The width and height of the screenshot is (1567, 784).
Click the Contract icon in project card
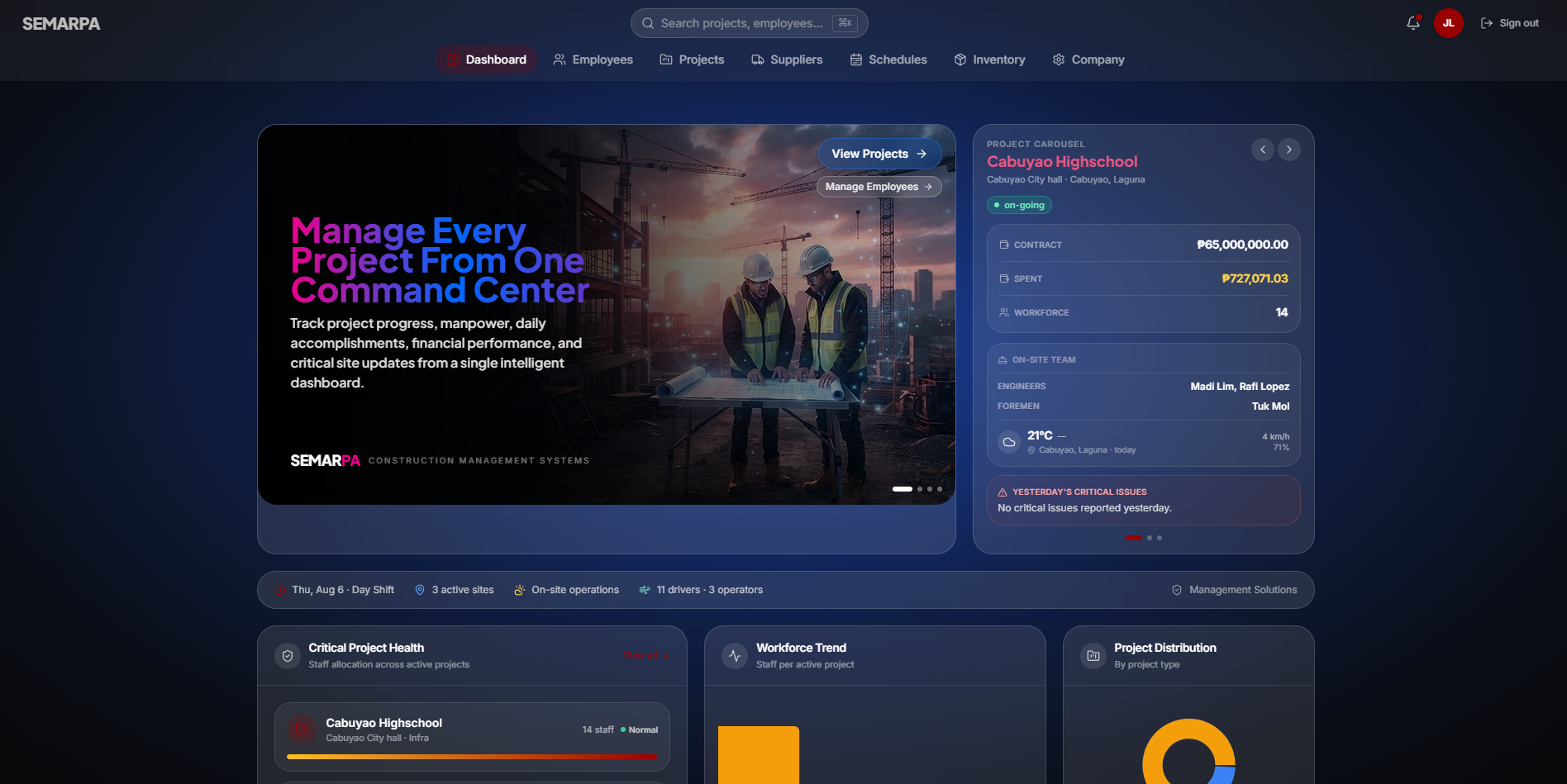(x=1004, y=245)
